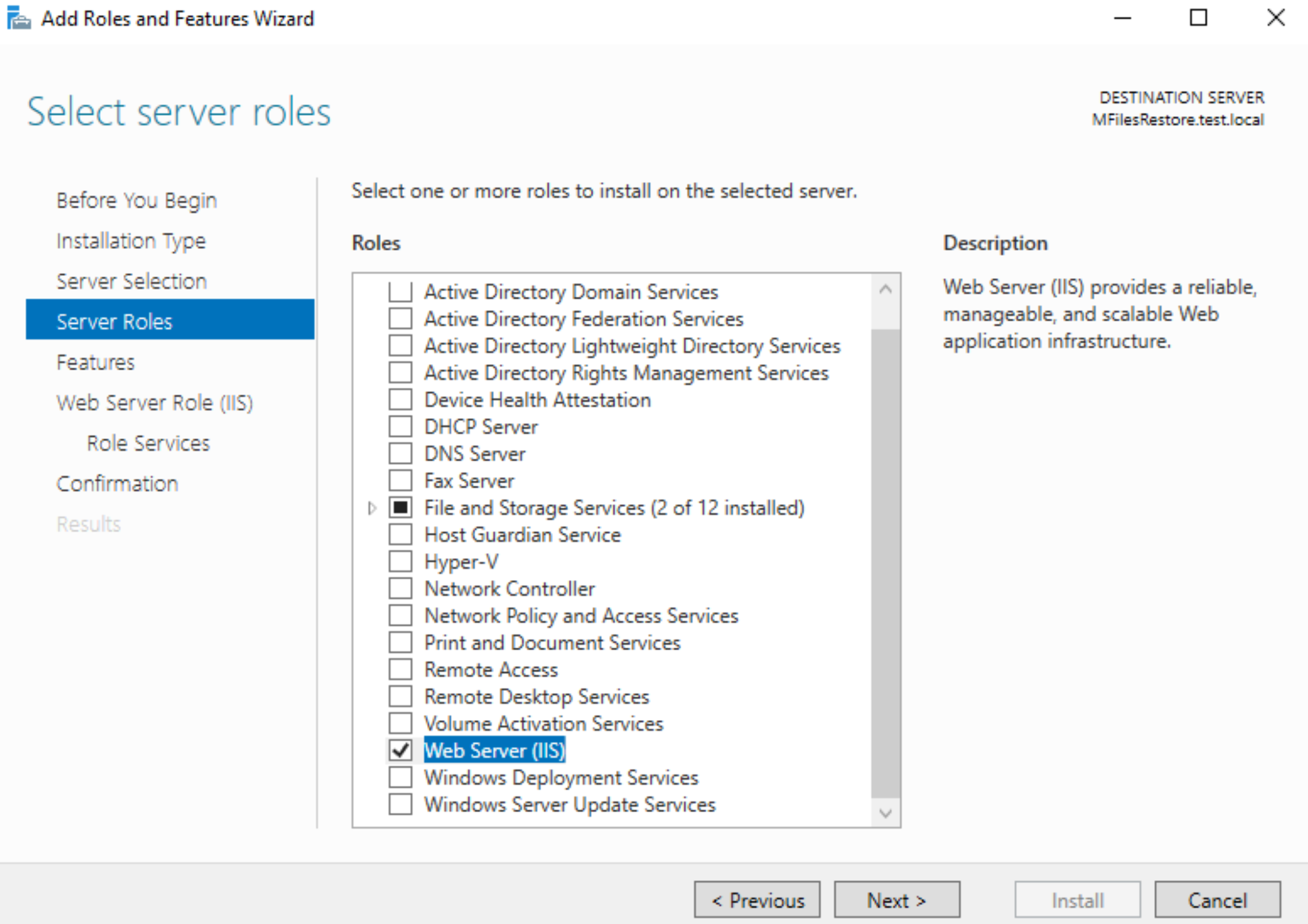Viewport: 1308px width, 924px height.
Task: Enable Volume Activation Services checkbox
Action: point(400,724)
